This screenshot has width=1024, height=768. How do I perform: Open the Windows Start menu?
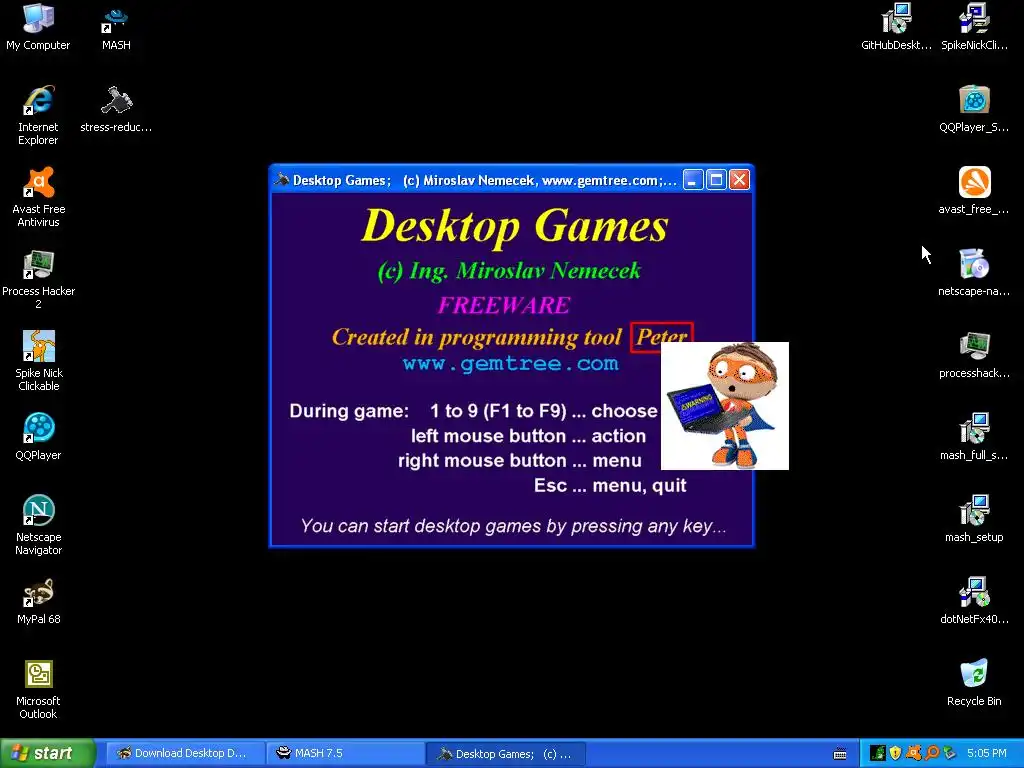[47, 754]
